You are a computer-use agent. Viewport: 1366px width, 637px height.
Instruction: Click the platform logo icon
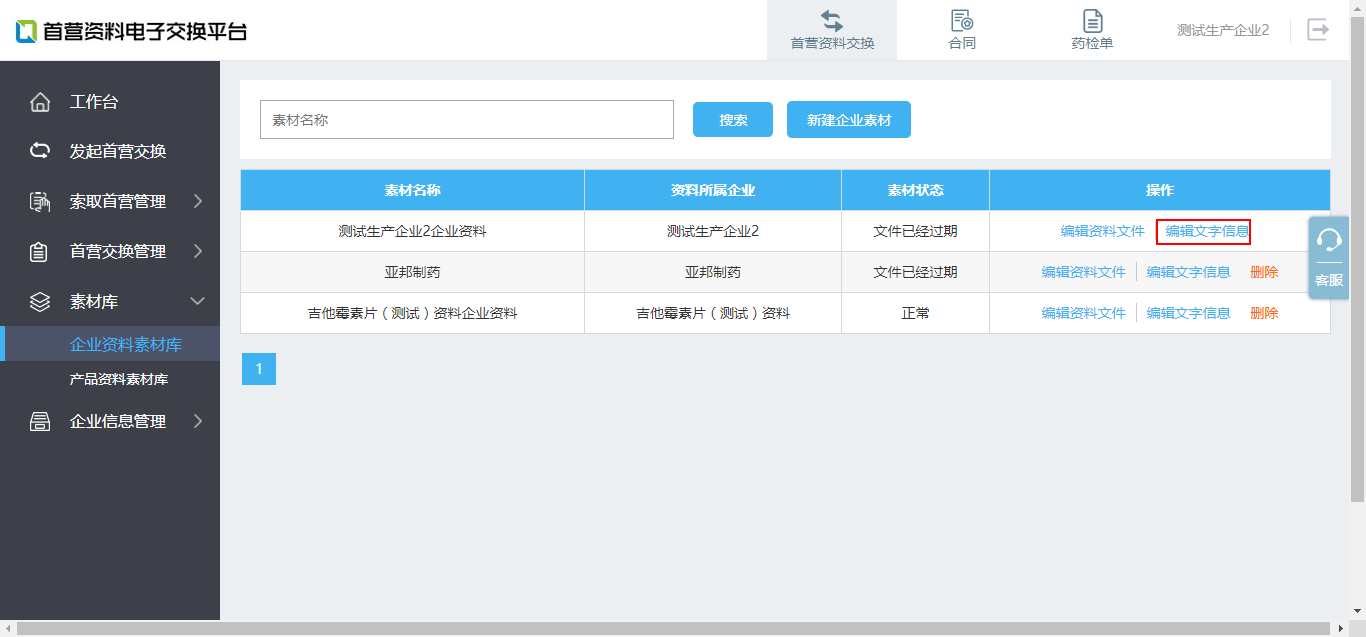(26, 31)
